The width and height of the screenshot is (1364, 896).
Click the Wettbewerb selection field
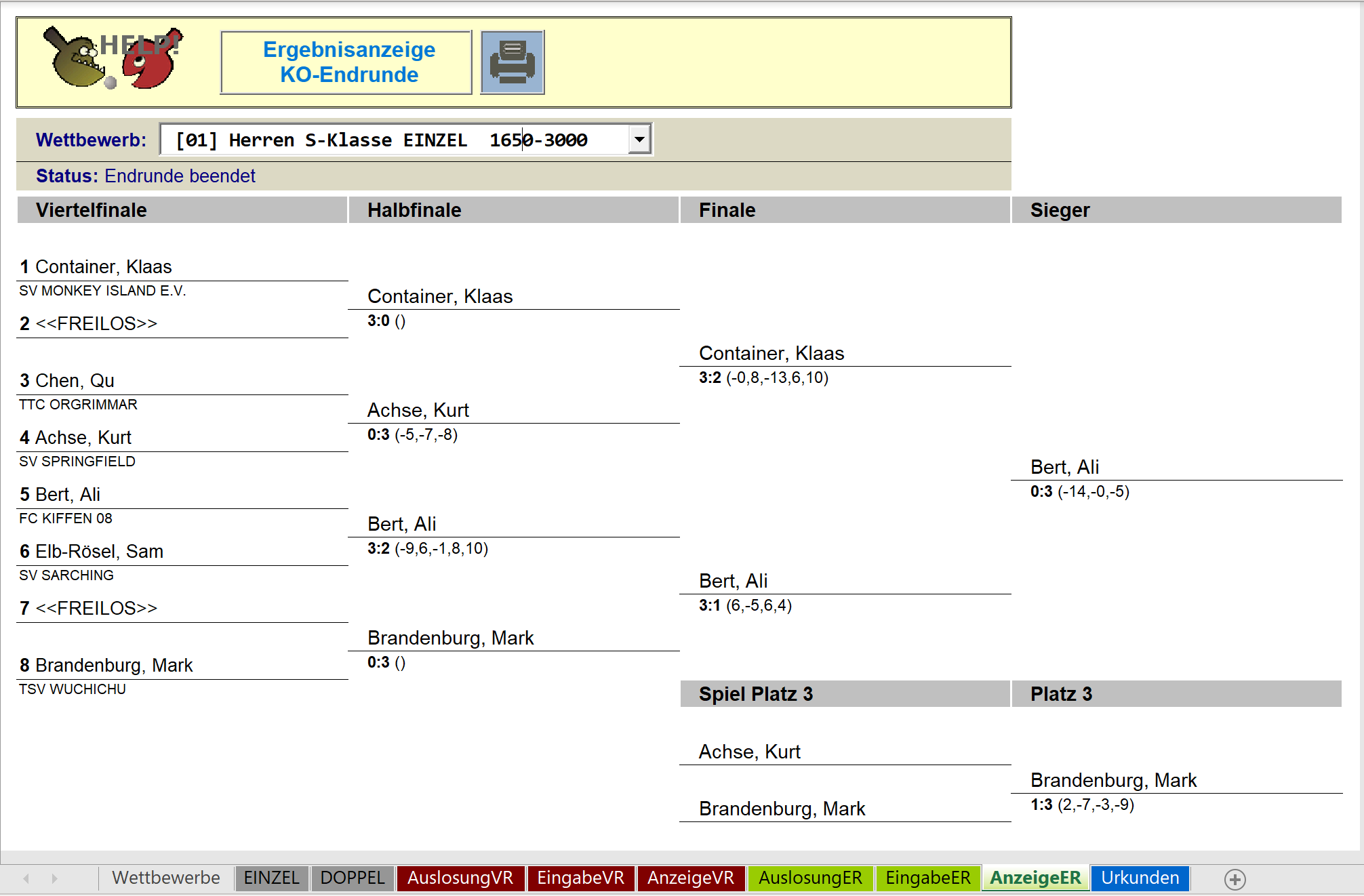click(393, 140)
